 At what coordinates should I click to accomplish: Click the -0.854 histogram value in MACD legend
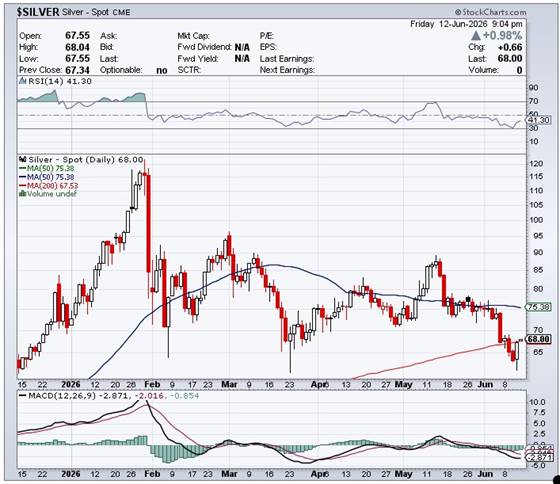coord(185,396)
